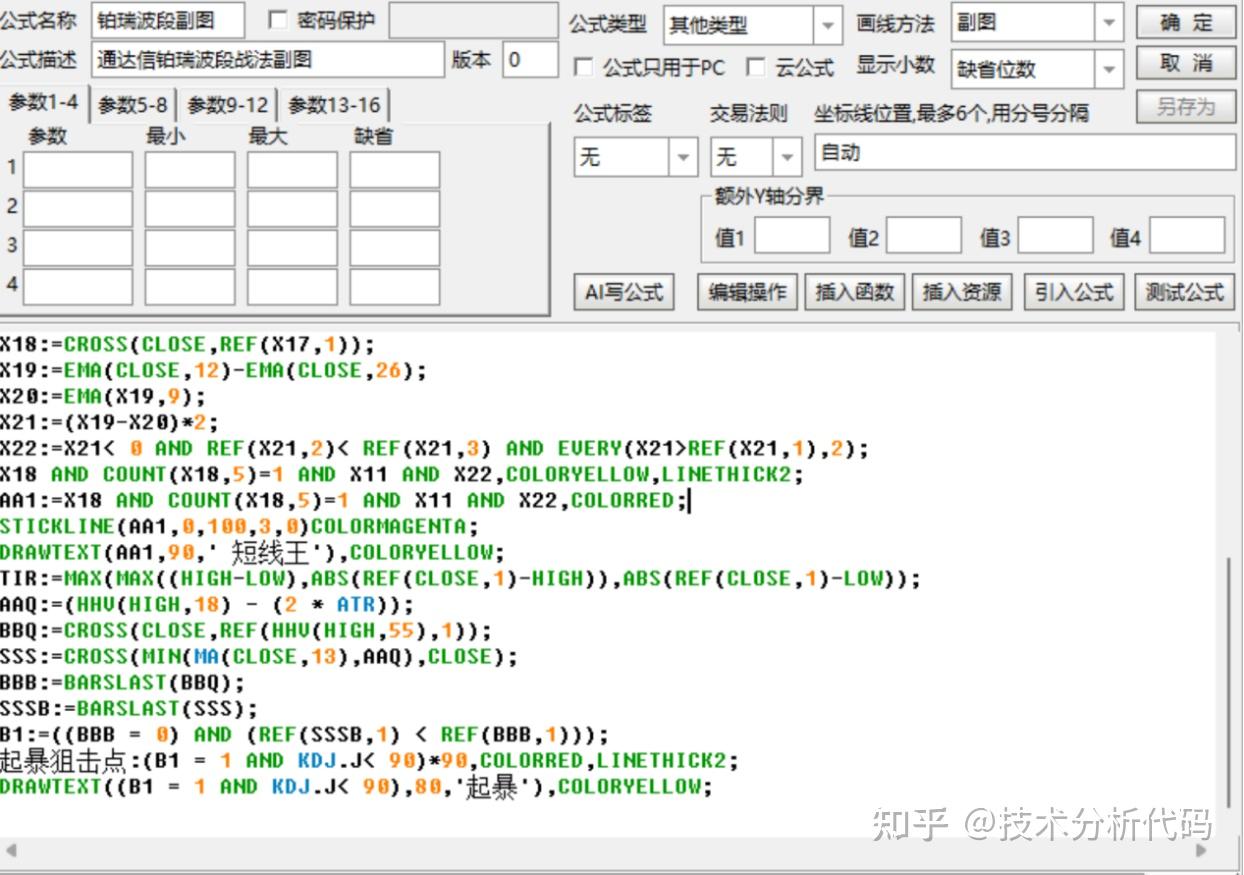Viewport: 1244px width, 875px height.
Task: Click the 版本 number field
Action: coord(530,60)
